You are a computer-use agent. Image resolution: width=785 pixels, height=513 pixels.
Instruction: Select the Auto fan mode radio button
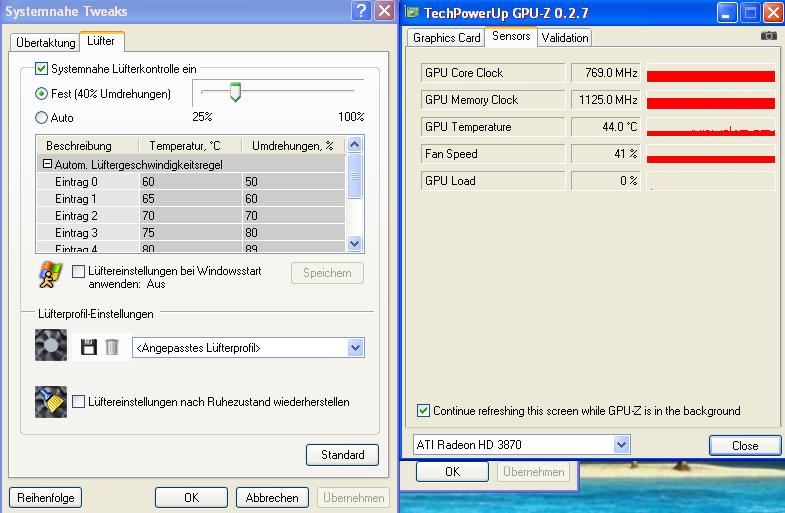(x=42, y=118)
